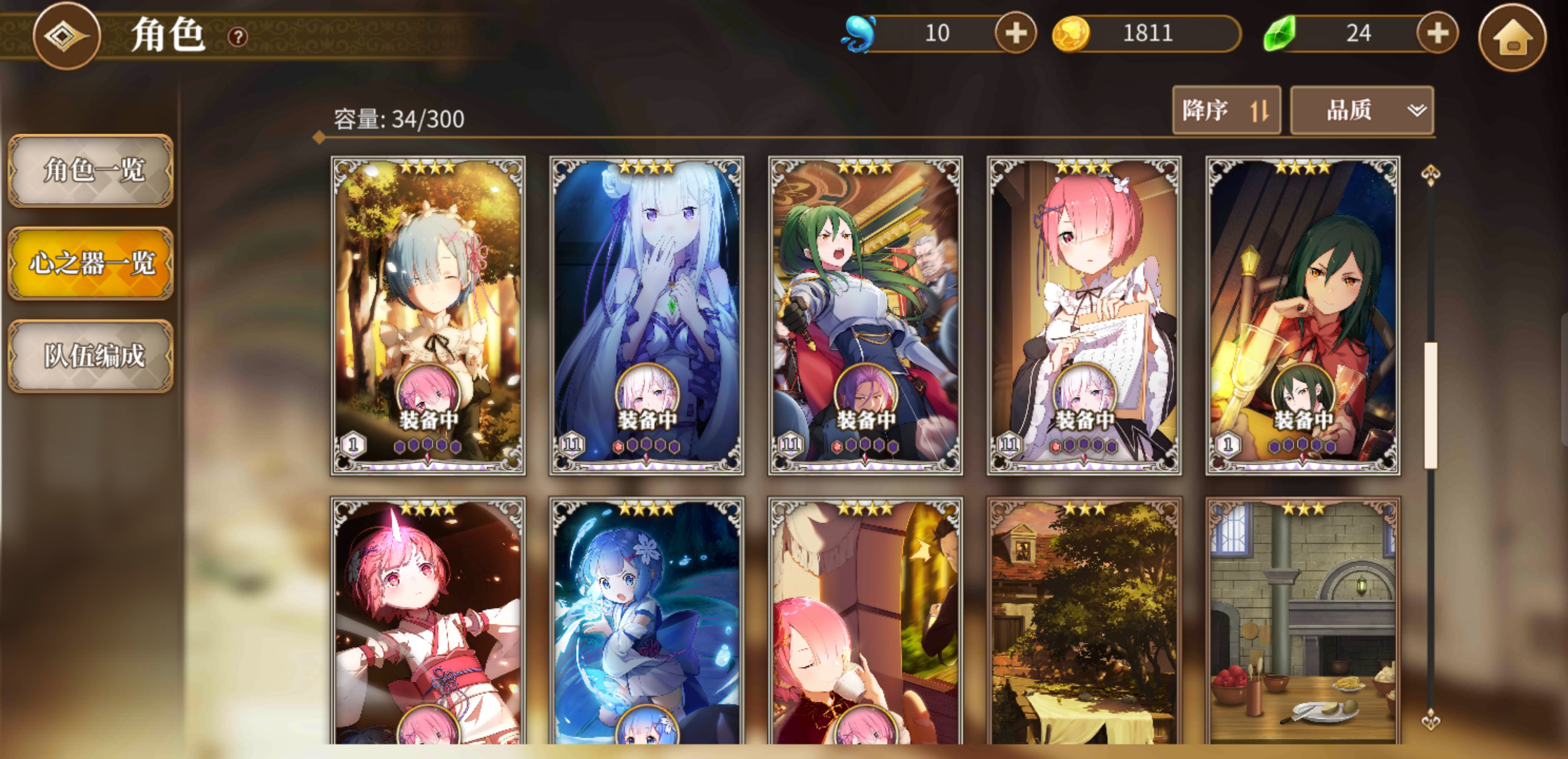Click the gold coin currency icon
1568x759 pixels.
point(1071,34)
